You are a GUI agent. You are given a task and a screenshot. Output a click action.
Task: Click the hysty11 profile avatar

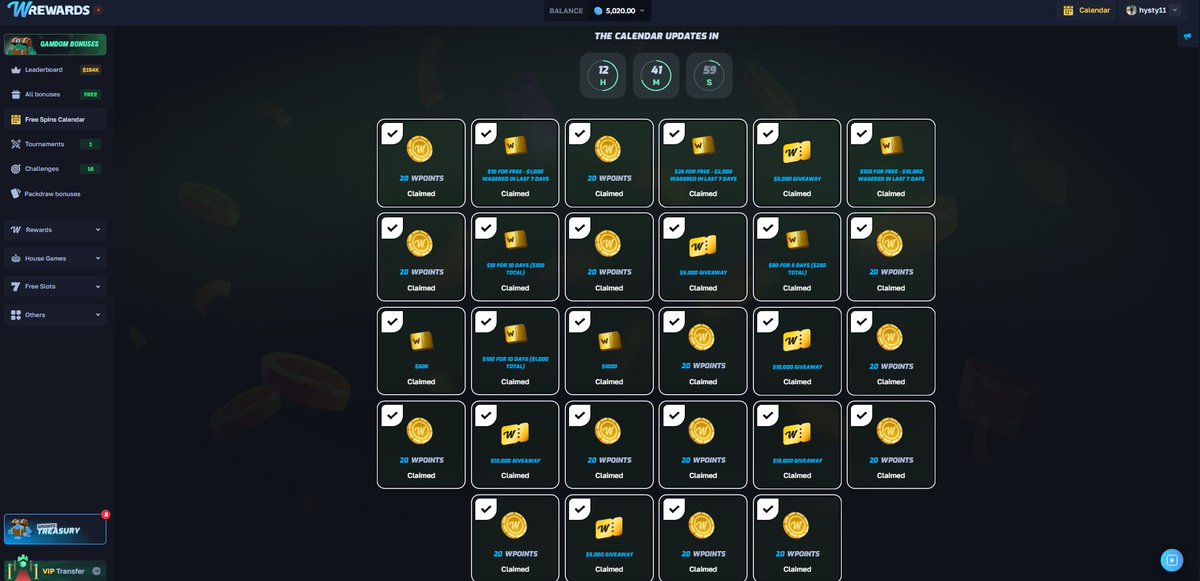(1131, 10)
